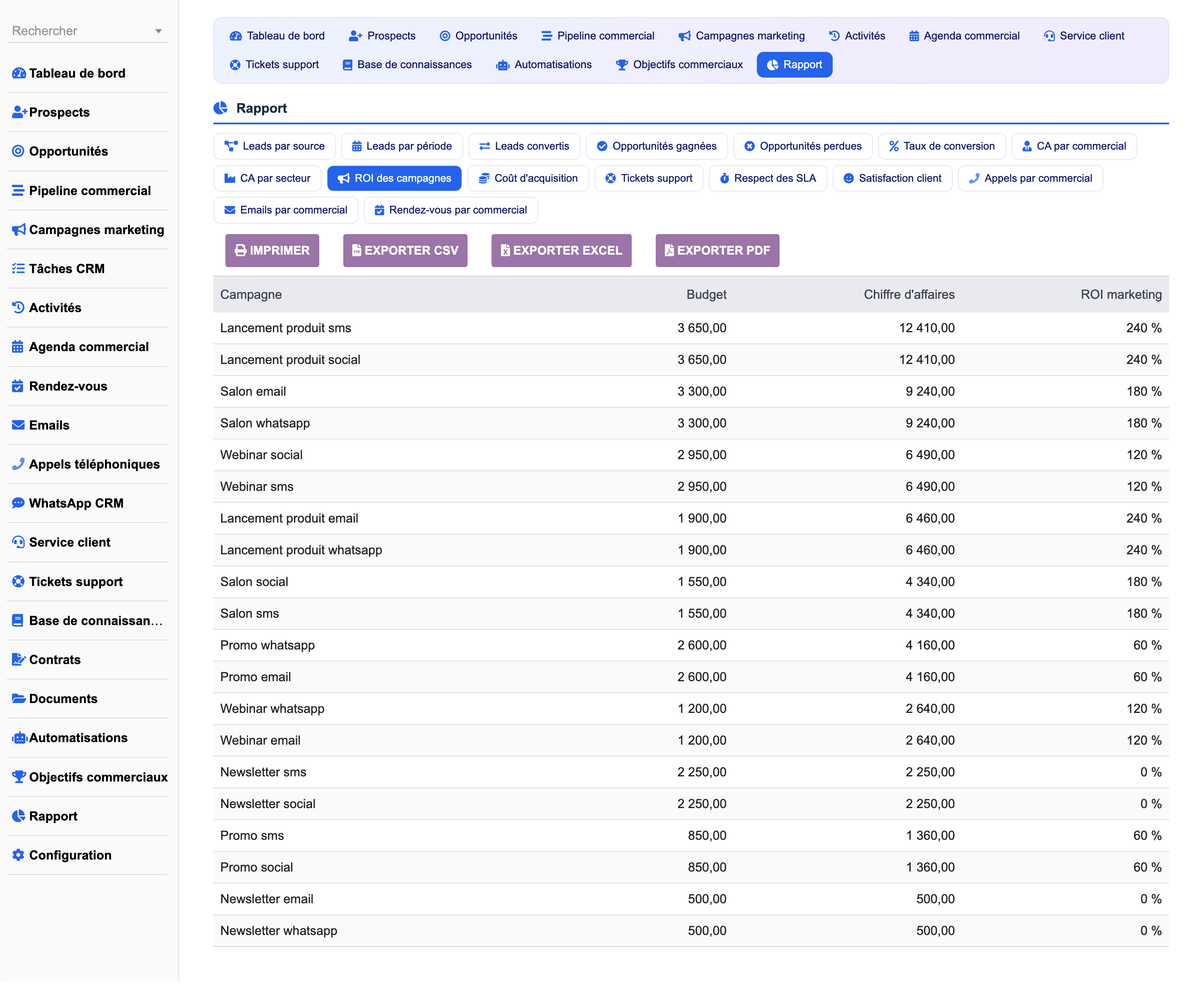This screenshot has height=998, width=1200.
Task: Click the Excel file icon on export button
Action: tap(505, 251)
